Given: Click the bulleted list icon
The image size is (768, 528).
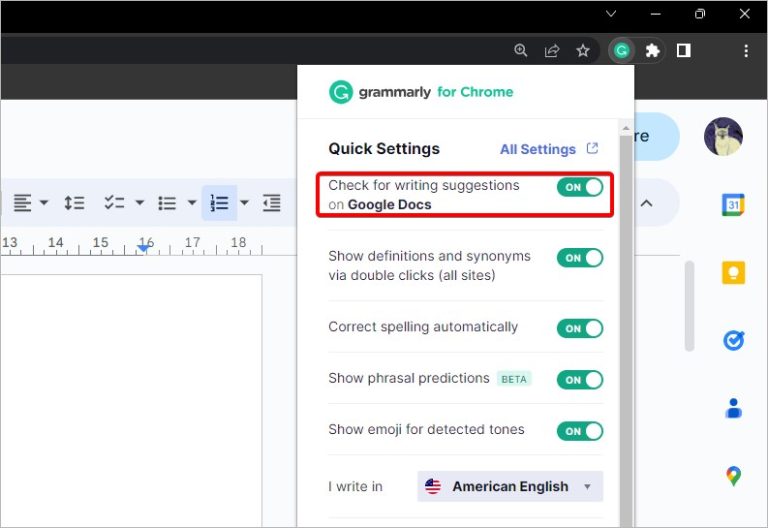Looking at the screenshot, I should (167, 202).
